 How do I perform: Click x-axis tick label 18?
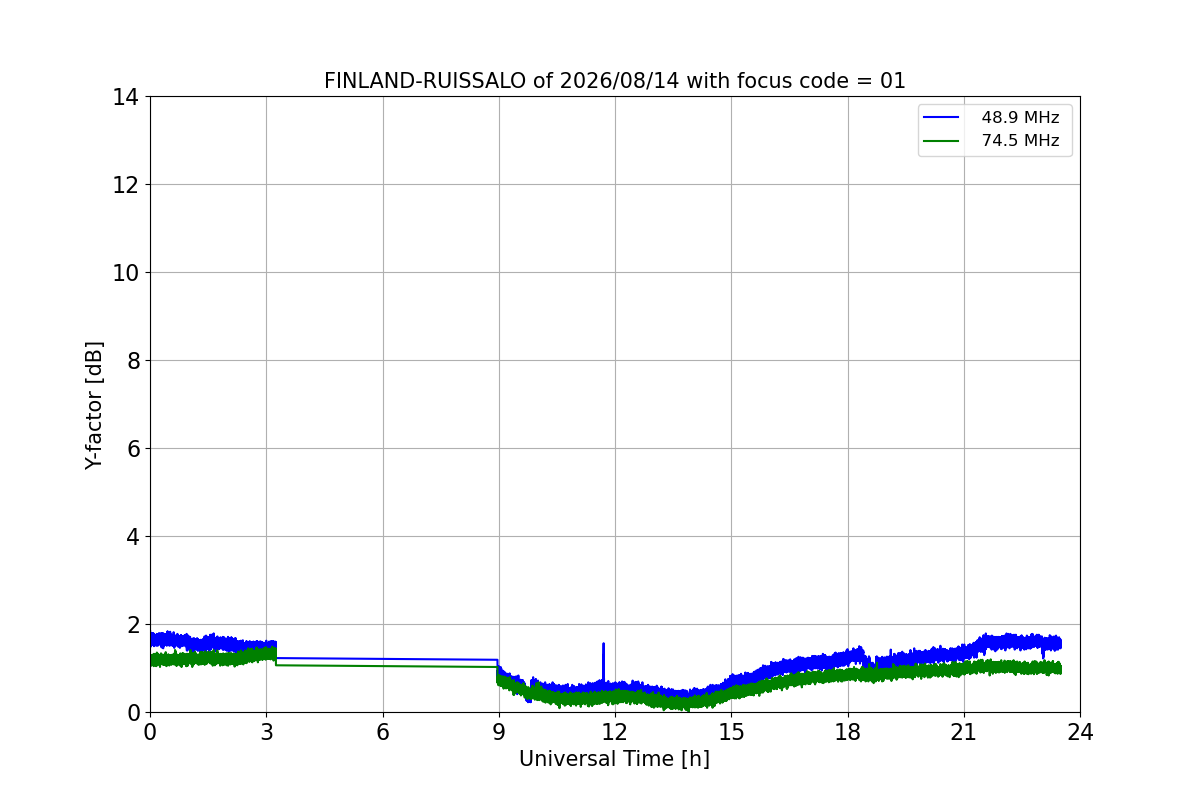(848, 732)
